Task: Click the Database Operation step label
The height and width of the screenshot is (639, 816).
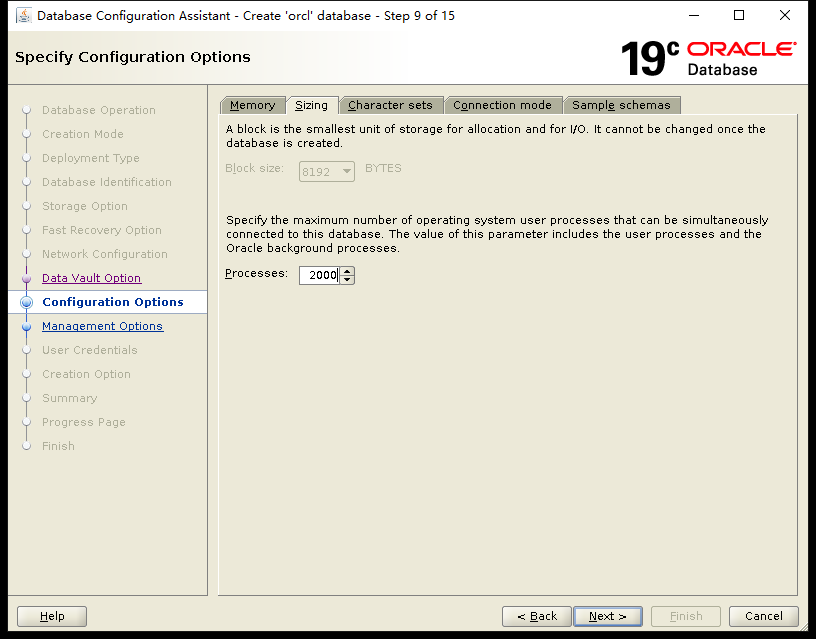Action: [x=99, y=110]
